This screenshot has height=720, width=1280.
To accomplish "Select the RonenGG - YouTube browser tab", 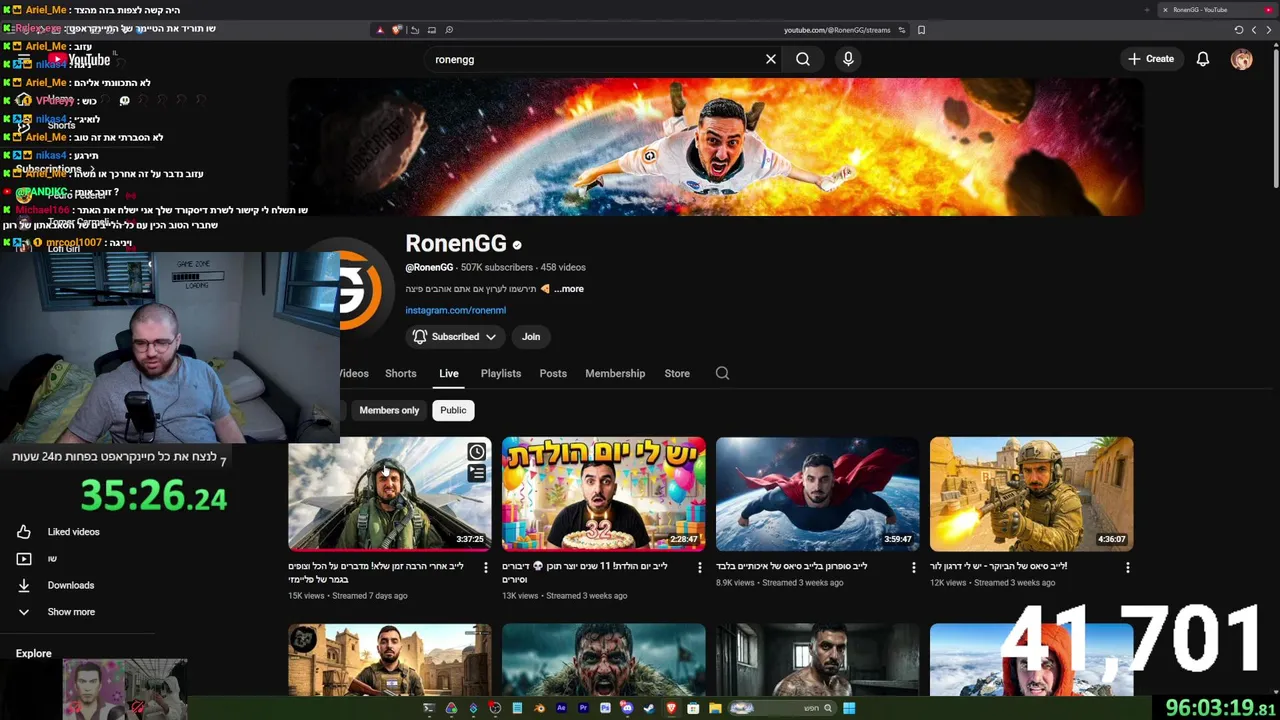I will tap(1216, 10).
